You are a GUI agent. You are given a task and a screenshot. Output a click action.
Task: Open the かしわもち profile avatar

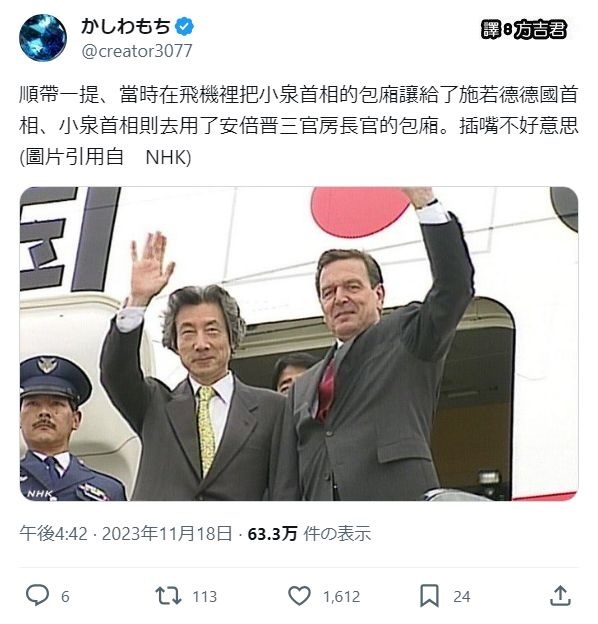(43, 37)
